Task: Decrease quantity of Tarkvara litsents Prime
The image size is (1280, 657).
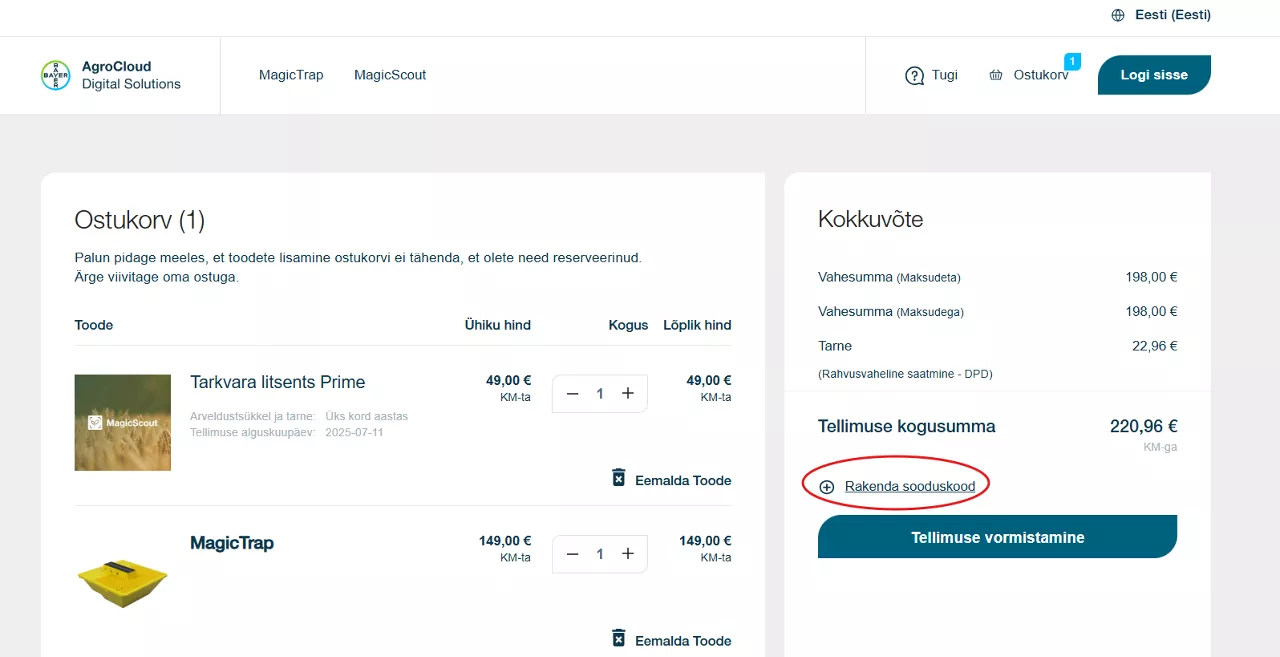Action: click(573, 394)
